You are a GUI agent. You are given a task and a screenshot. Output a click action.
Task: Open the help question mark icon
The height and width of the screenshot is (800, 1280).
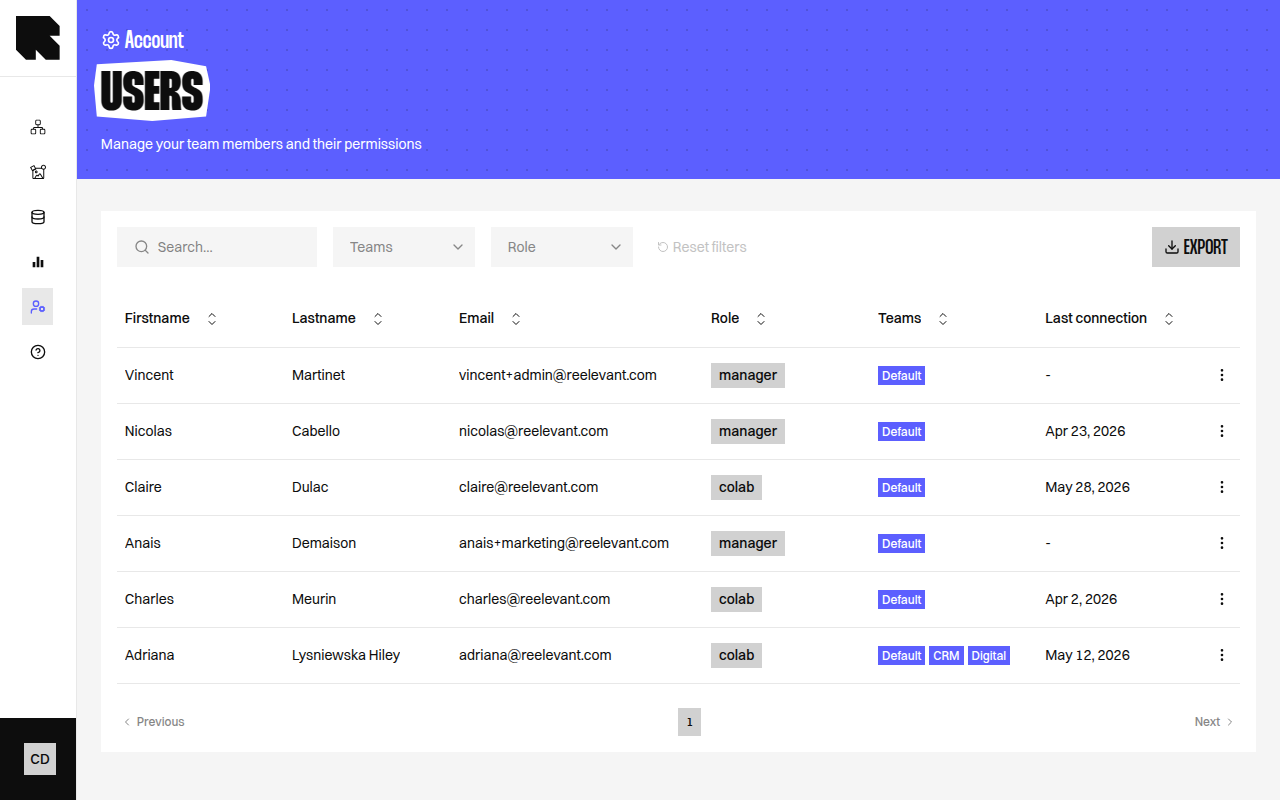pos(38,352)
